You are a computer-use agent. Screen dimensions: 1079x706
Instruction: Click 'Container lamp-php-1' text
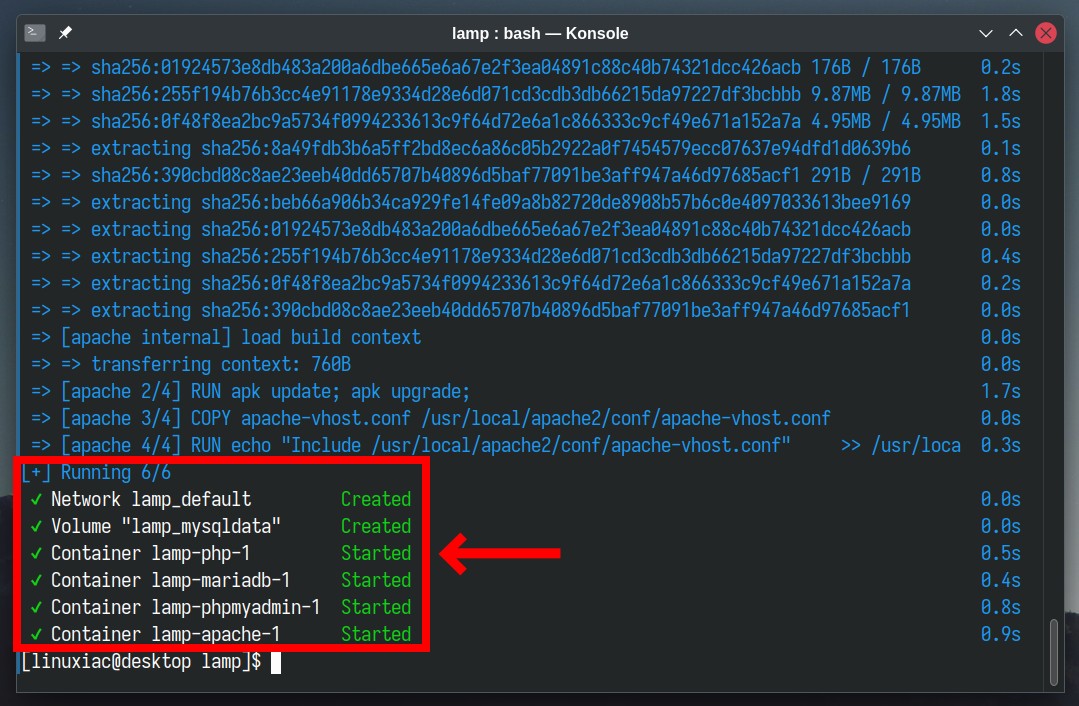point(151,553)
